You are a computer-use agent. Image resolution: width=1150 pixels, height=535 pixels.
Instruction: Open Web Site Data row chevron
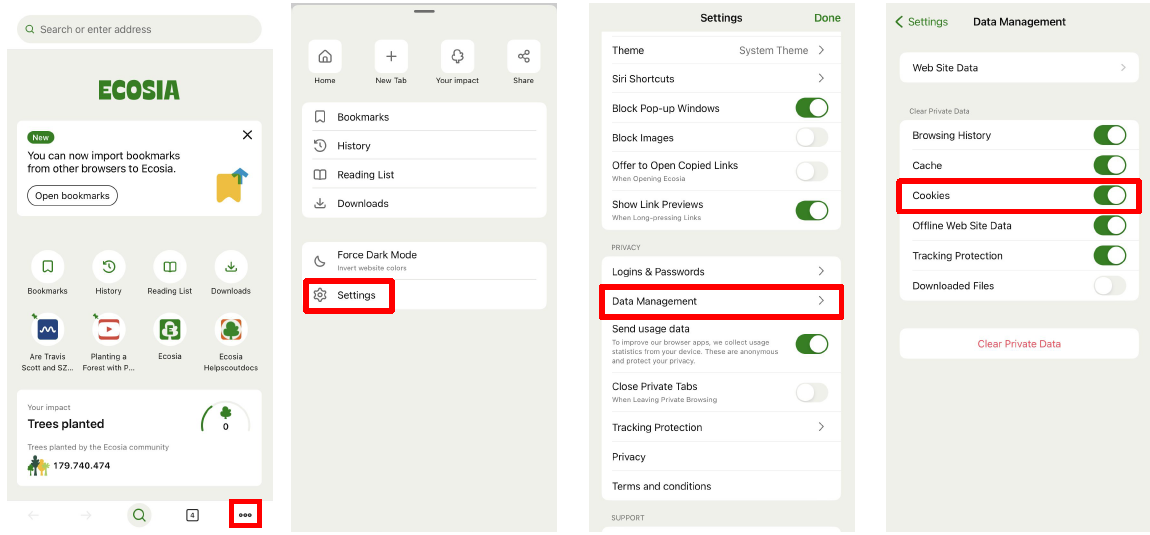click(x=1123, y=68)
